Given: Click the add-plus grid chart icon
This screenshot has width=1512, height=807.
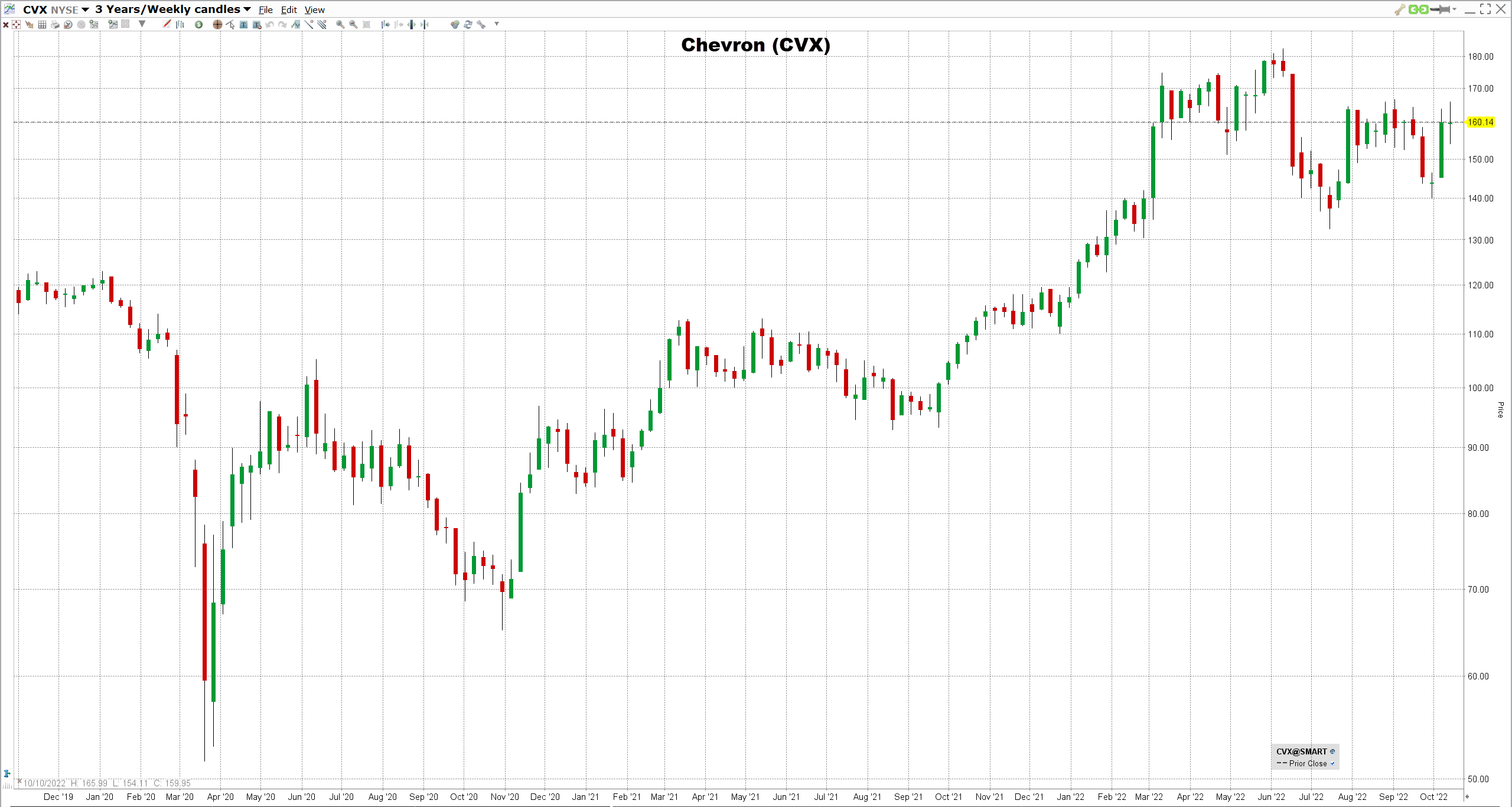Looking at the screenshot, I should (94, 25).
